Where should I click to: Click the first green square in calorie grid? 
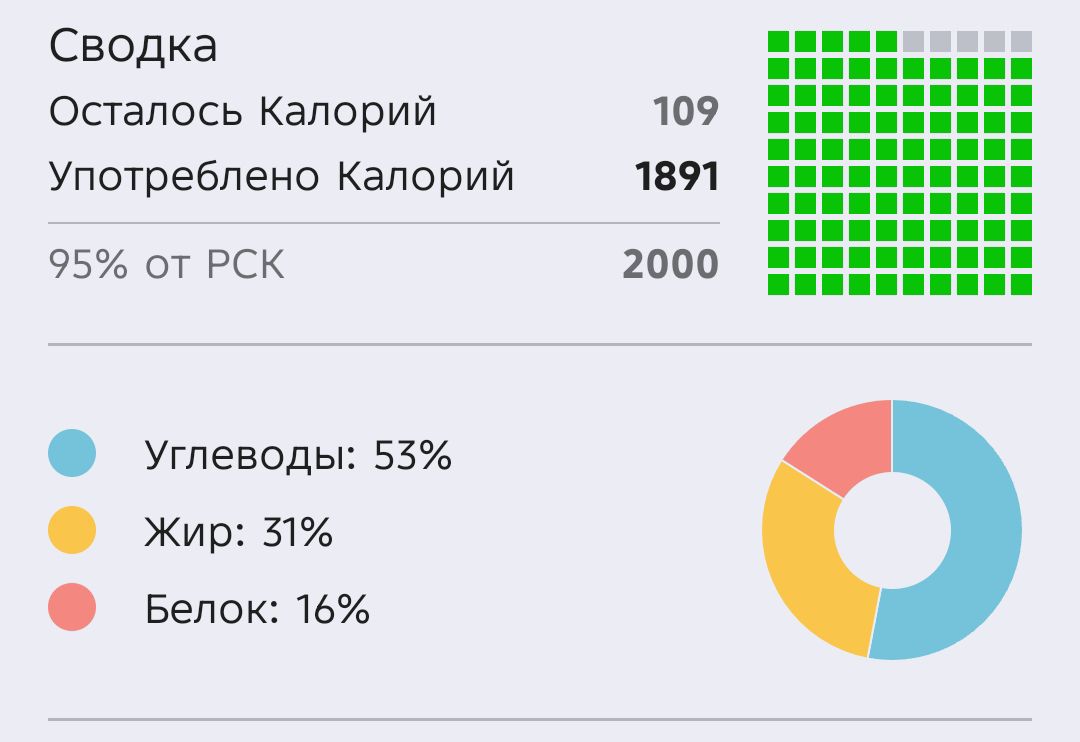tap(778, 41)
